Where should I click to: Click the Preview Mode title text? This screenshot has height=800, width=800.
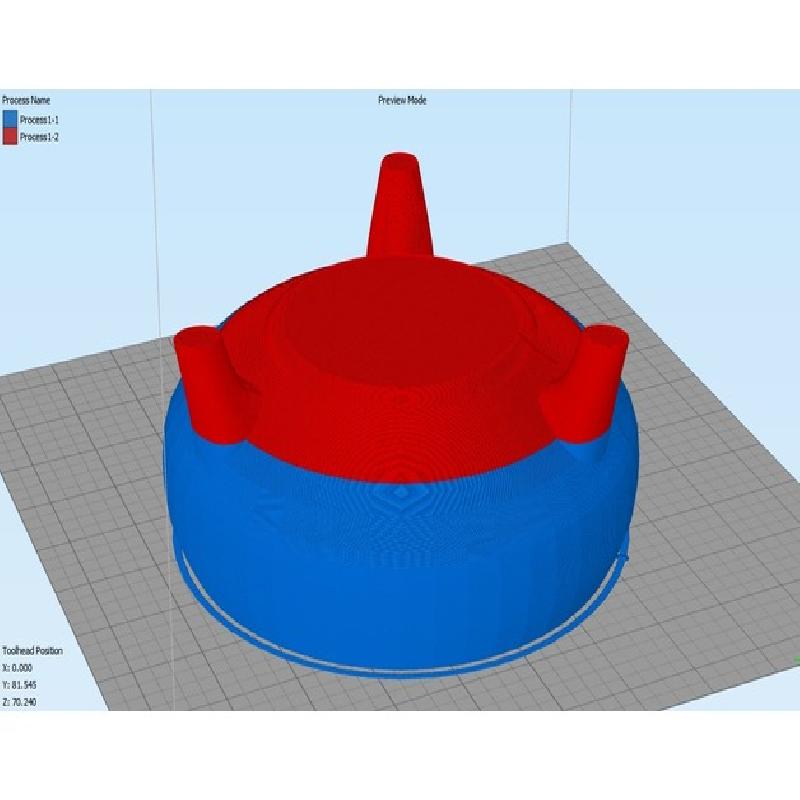point(402,100)
